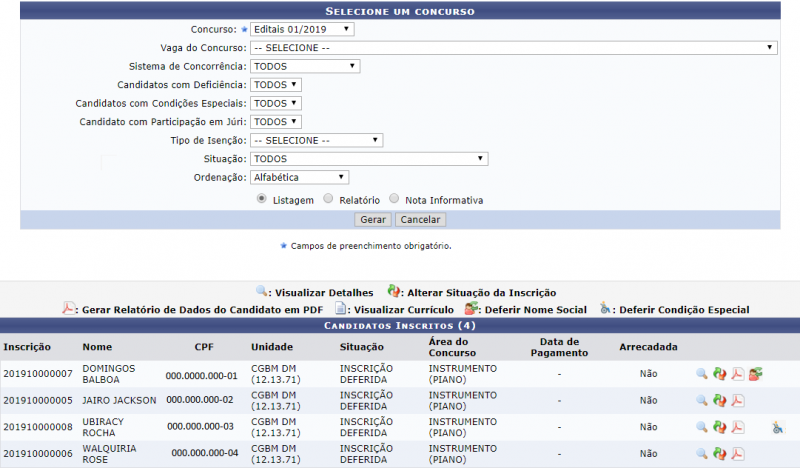Click the name UBIRACY ROCHA
Viewport: 800px width, 468px height.
tap(103, 427)
